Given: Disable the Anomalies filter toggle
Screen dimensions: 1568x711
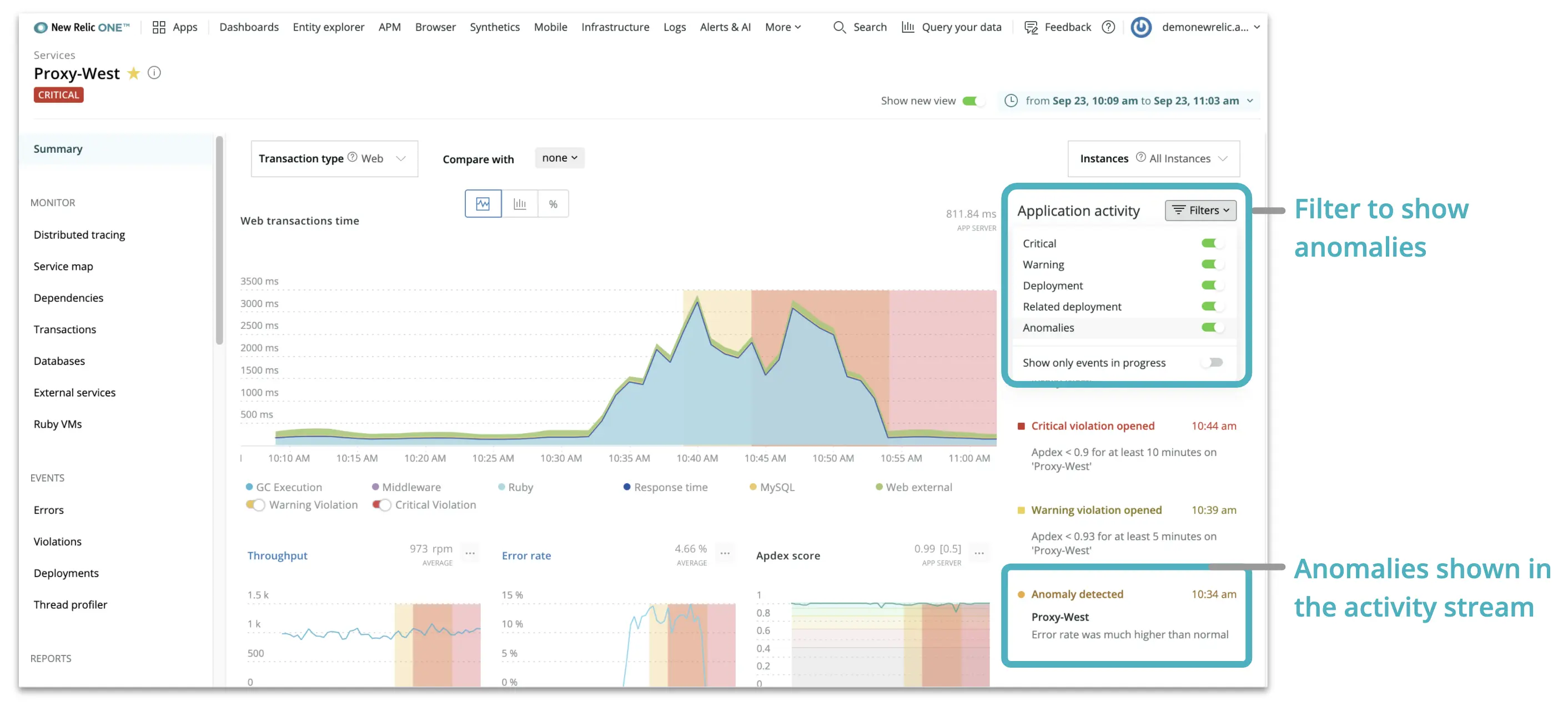Looking at the screenshot, I should tap(1212, 328).
